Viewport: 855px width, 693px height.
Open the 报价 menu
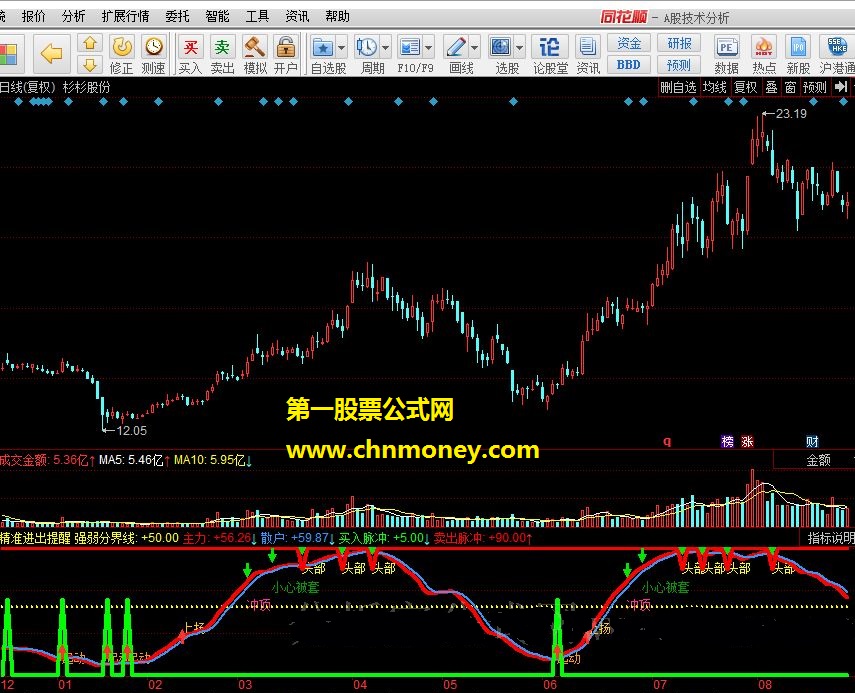click(33, 16)
